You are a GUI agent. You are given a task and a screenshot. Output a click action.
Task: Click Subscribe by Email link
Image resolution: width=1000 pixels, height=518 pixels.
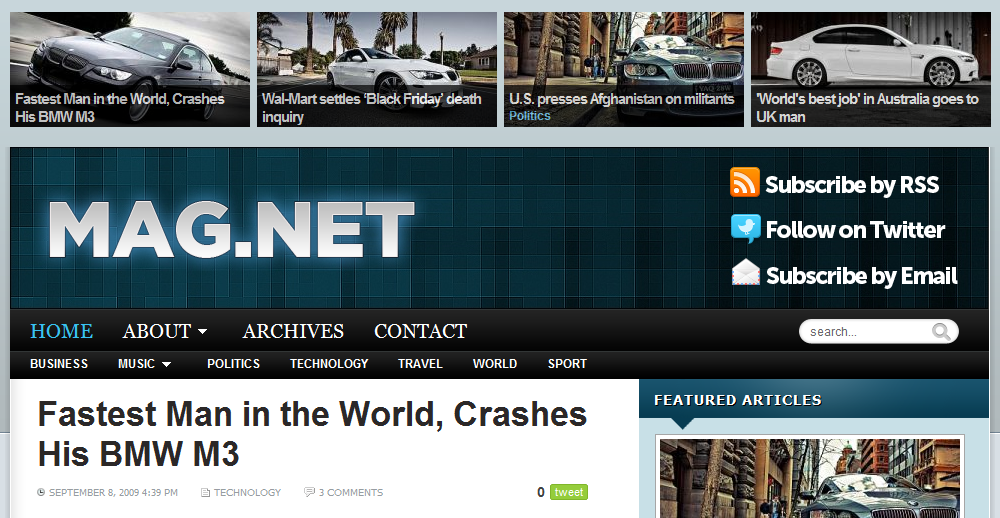(x=862, y=276)
